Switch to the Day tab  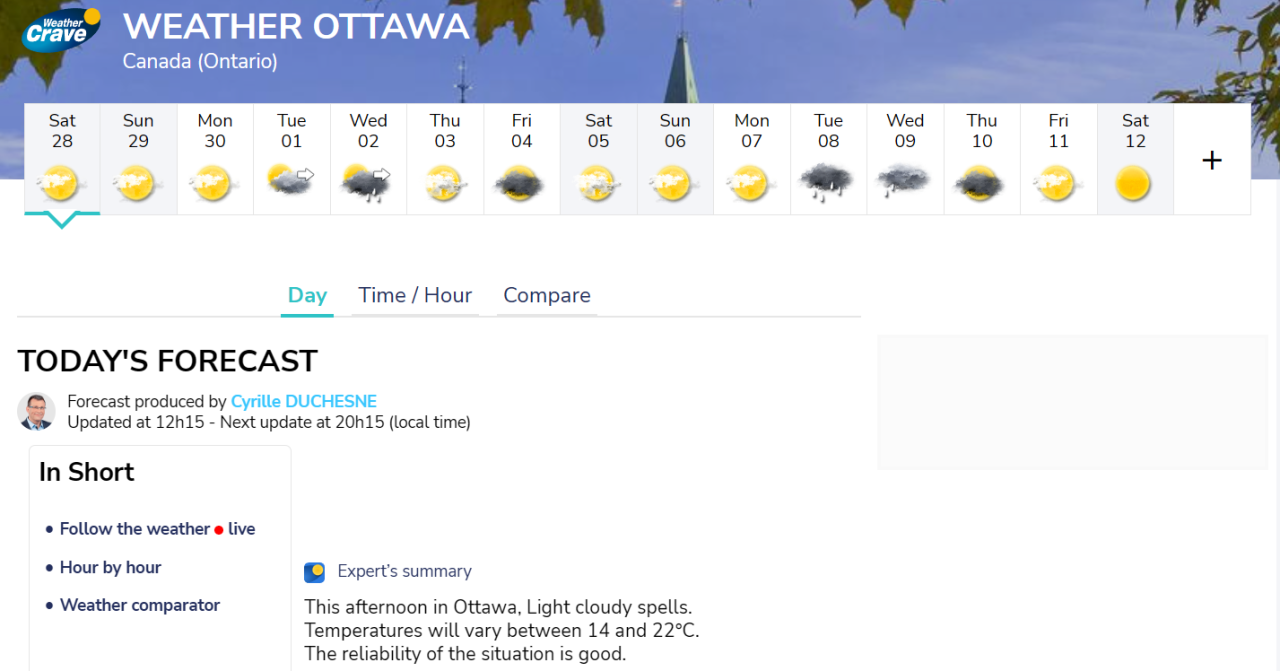coord(307,295)
